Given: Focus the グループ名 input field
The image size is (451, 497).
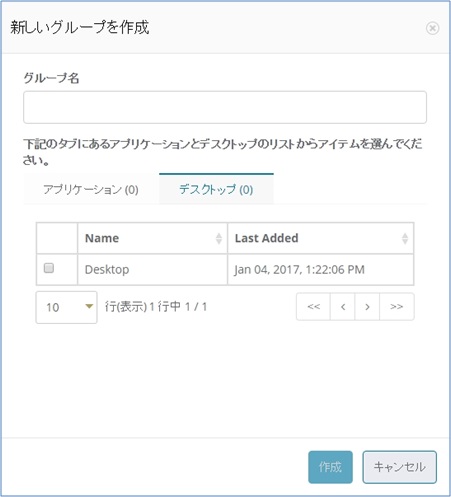Looking at the screenshot, I should (225, 107).
